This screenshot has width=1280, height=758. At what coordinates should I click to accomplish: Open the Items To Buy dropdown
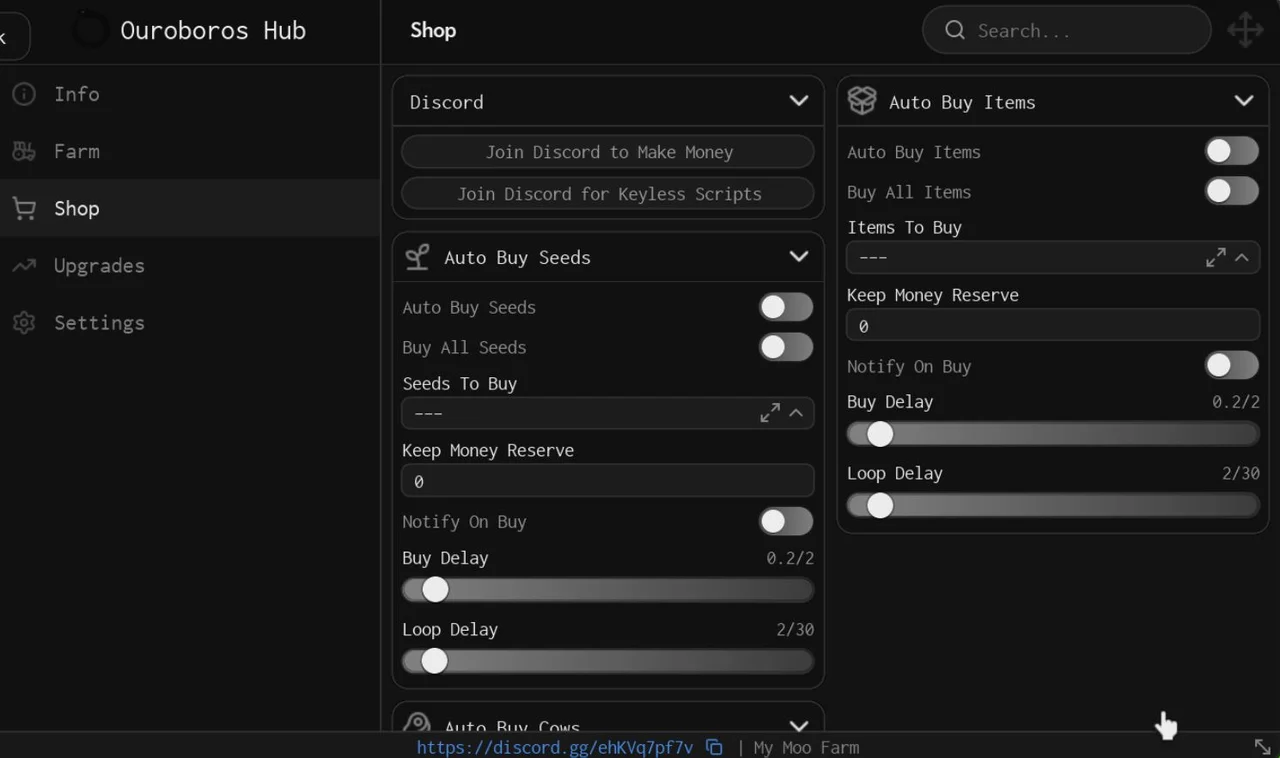tap(1053, 257)
